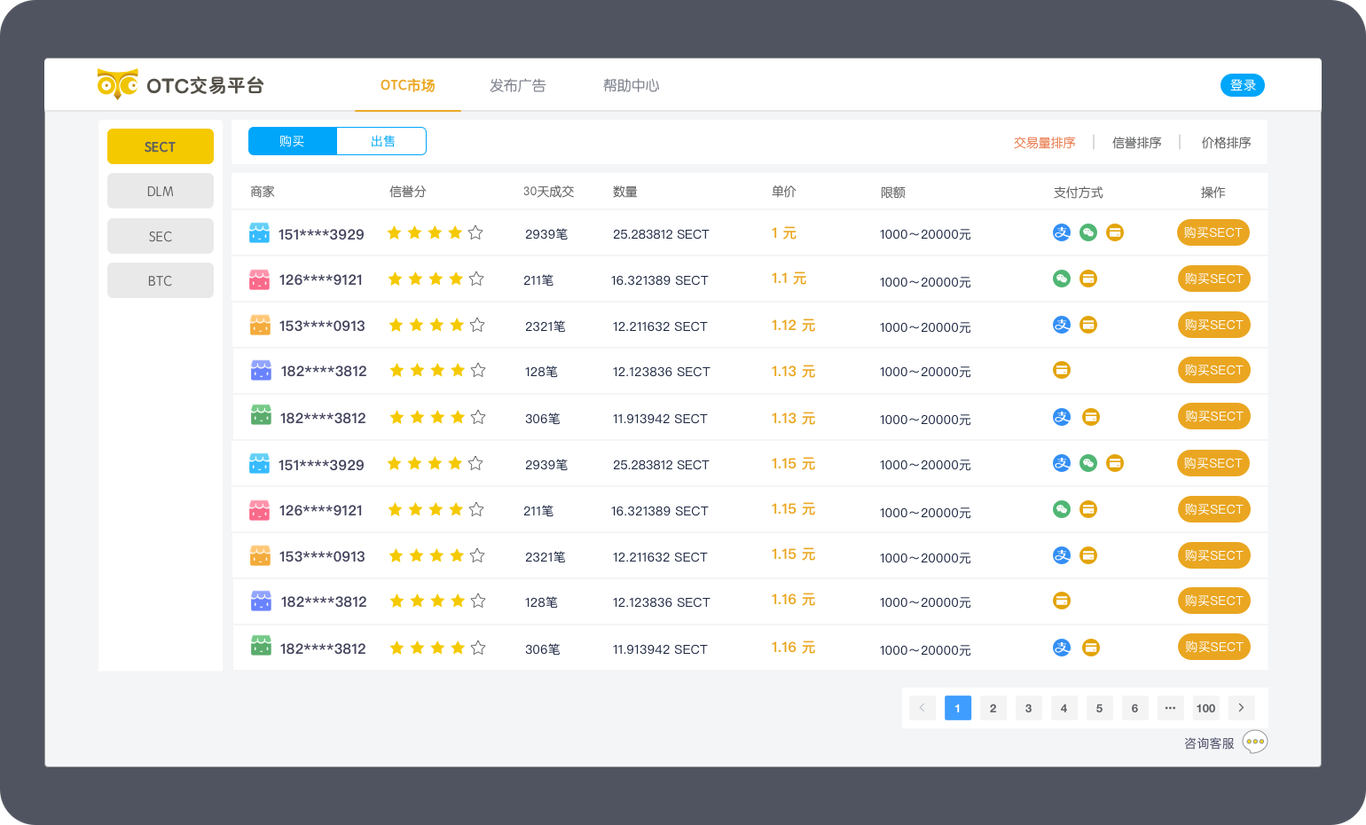The width and height of the screenshot is (1366, 825).
Task: Click merchant 153****0913 in the 1.12 元 row
Action: point(322,326)
